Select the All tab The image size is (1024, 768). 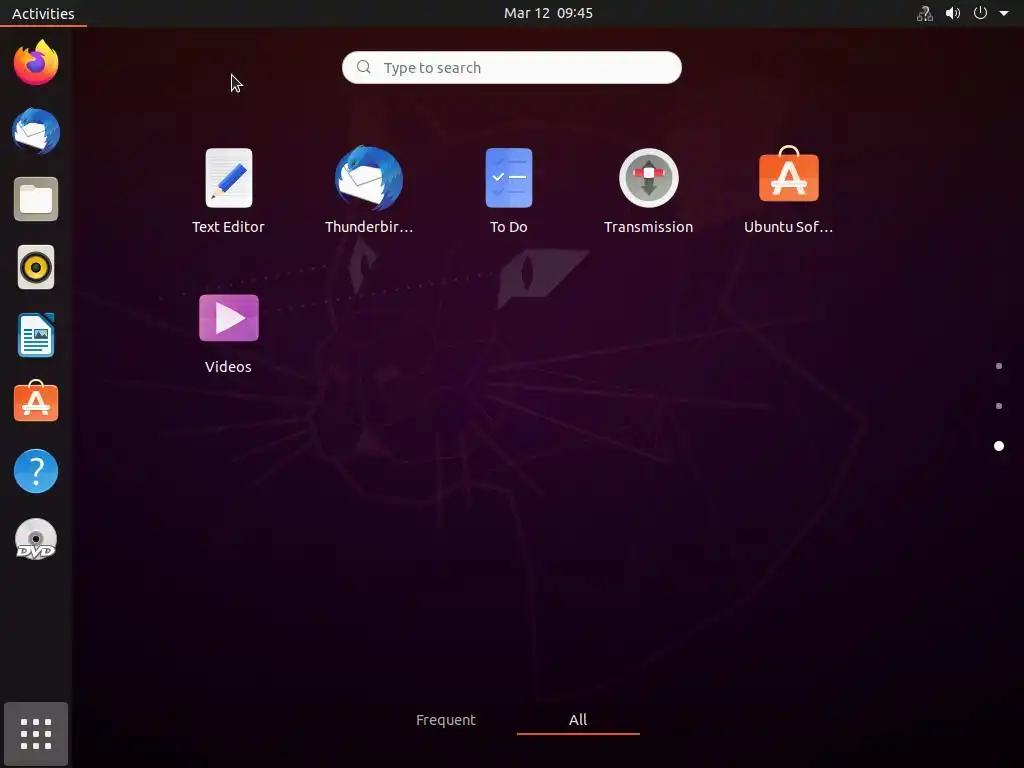click(578, 720)
